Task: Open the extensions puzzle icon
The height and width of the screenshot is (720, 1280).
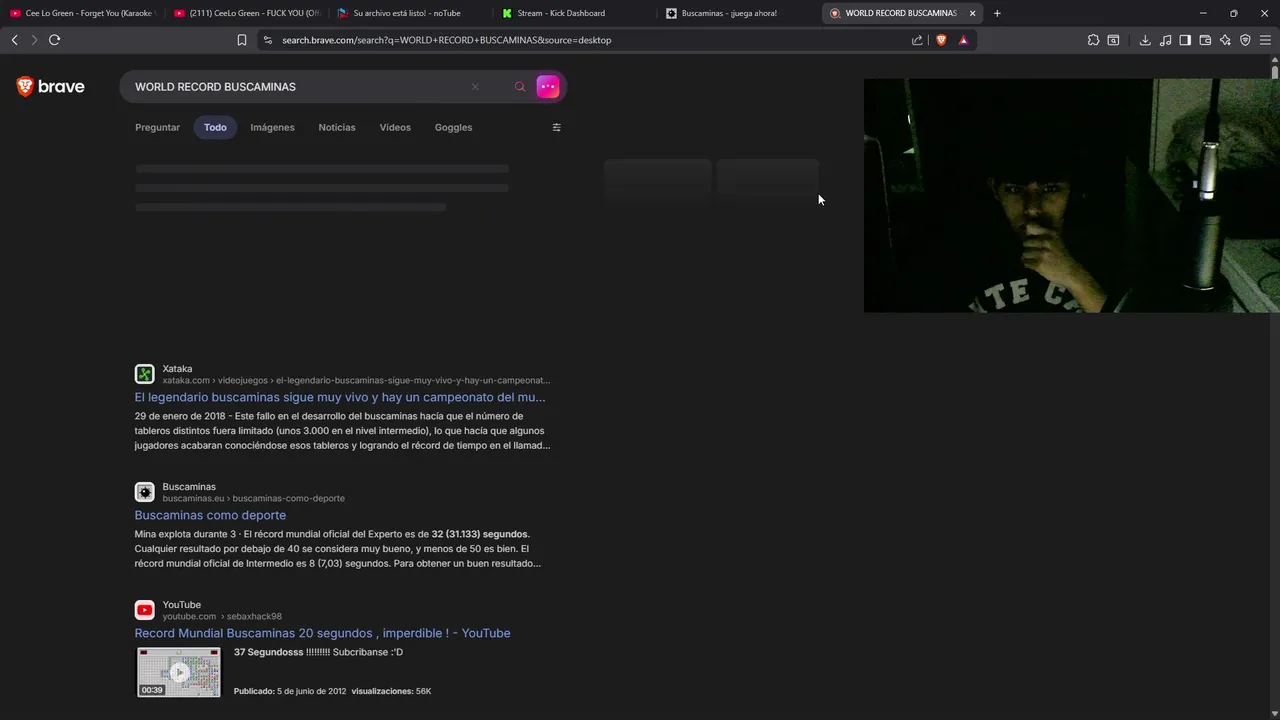Action: tap(1093, 40)
